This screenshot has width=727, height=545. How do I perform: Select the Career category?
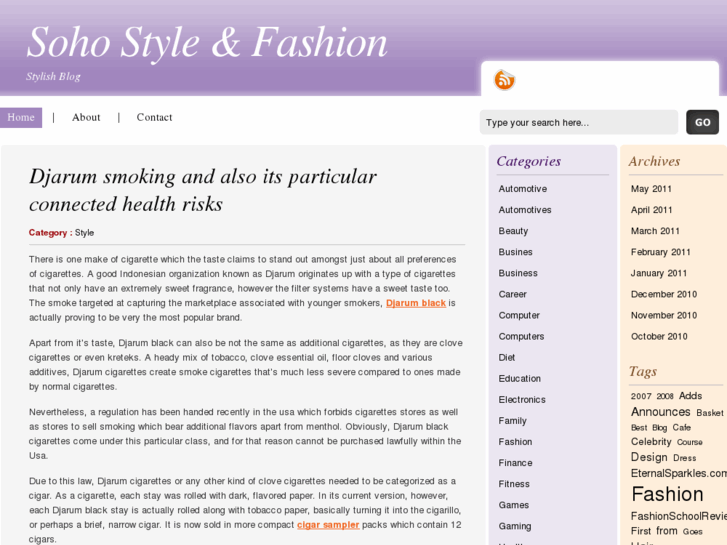click(512, 295)
